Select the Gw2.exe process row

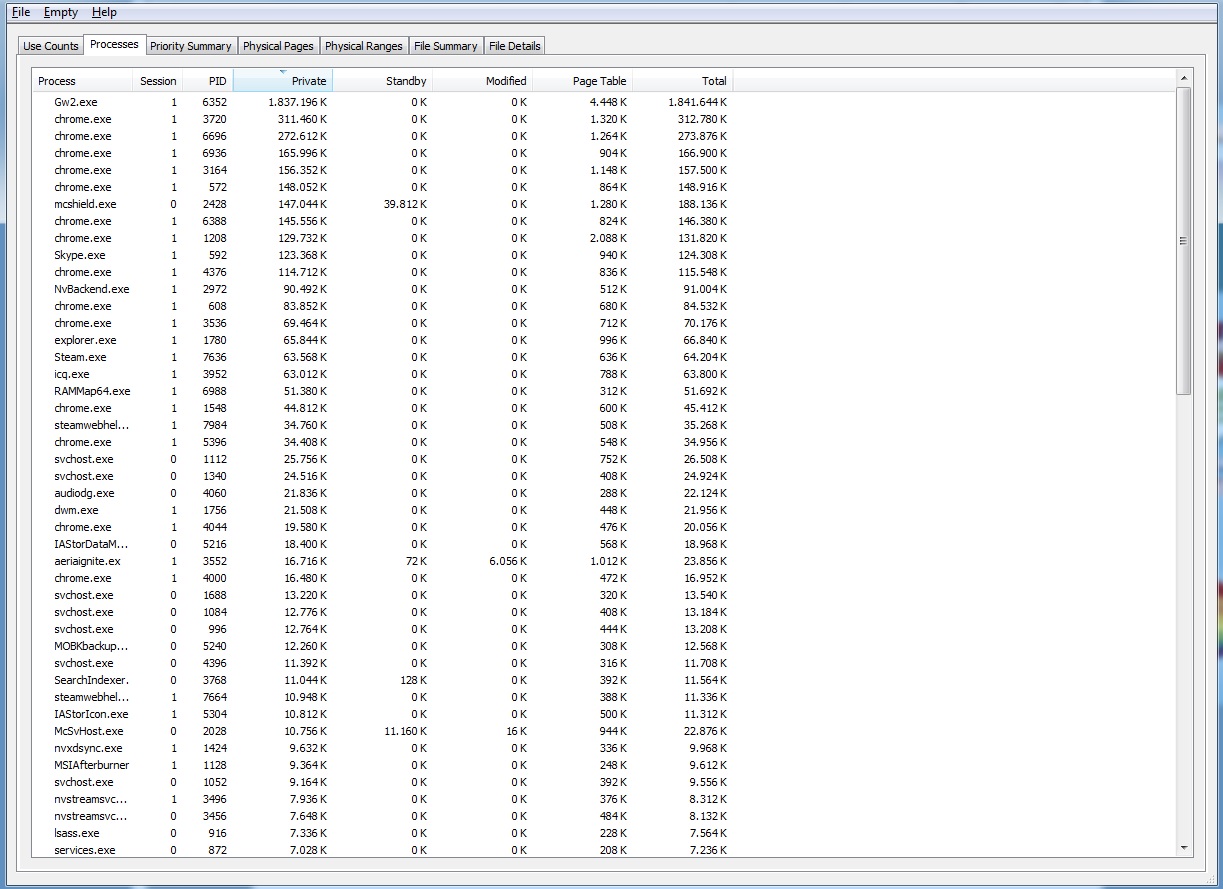[383, 102]
